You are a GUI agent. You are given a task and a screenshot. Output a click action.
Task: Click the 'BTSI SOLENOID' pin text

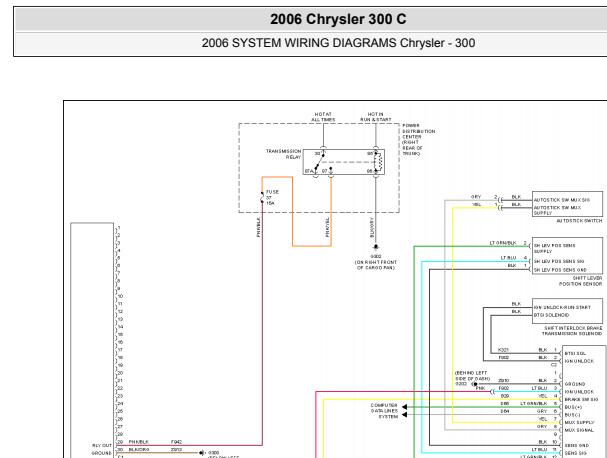[551, 315]
